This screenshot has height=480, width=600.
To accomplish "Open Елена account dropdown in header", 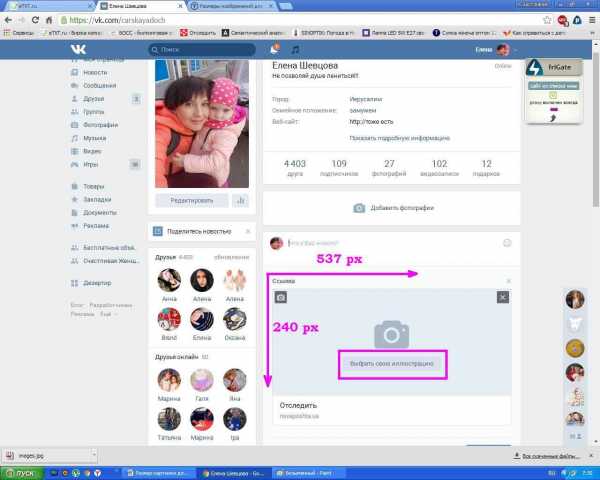I will [x=496, y=49].
